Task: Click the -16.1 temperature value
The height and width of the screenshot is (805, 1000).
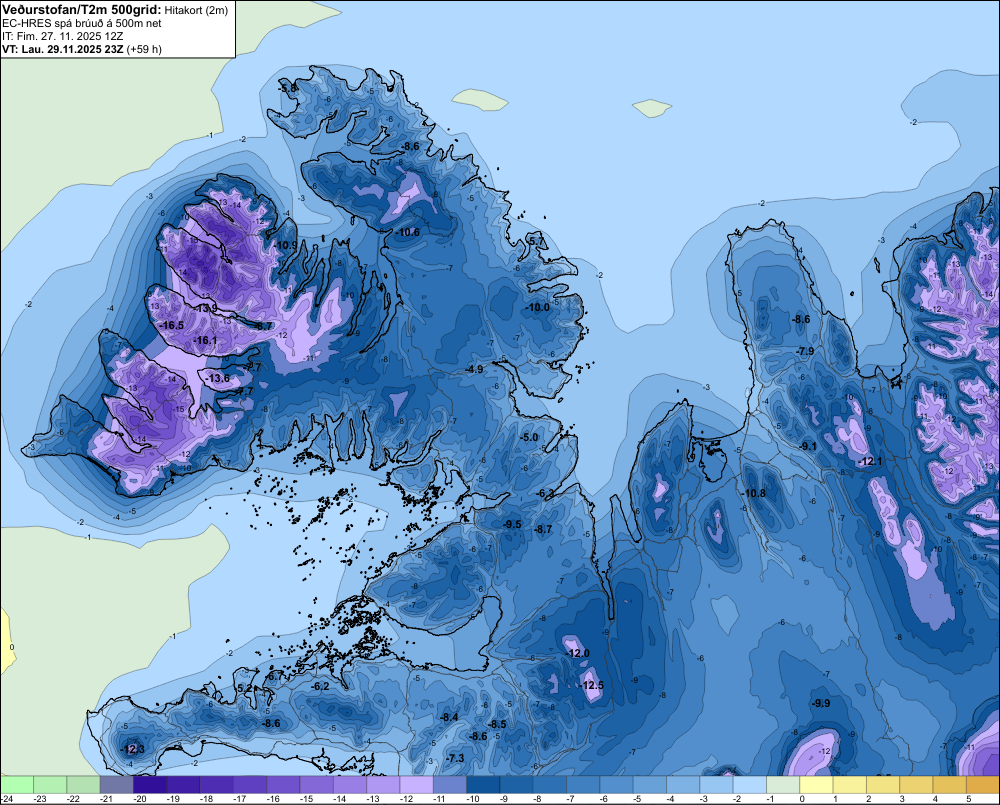Action: click(x=205, y=340)
